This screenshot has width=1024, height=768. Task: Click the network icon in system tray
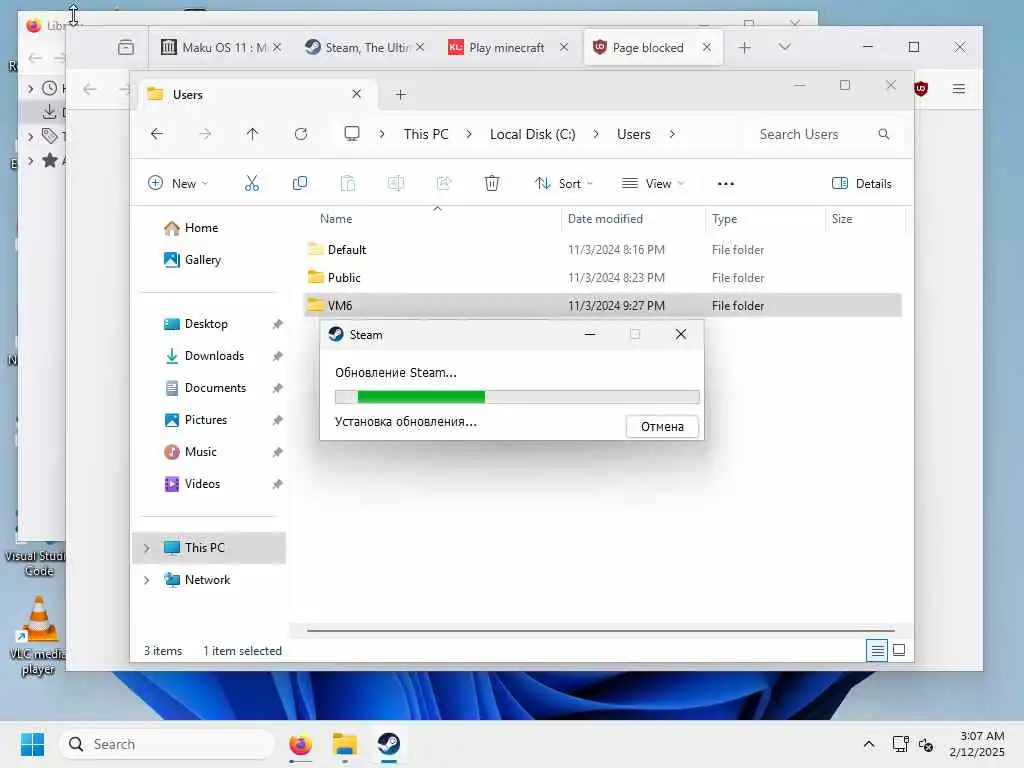coord(901,744)
